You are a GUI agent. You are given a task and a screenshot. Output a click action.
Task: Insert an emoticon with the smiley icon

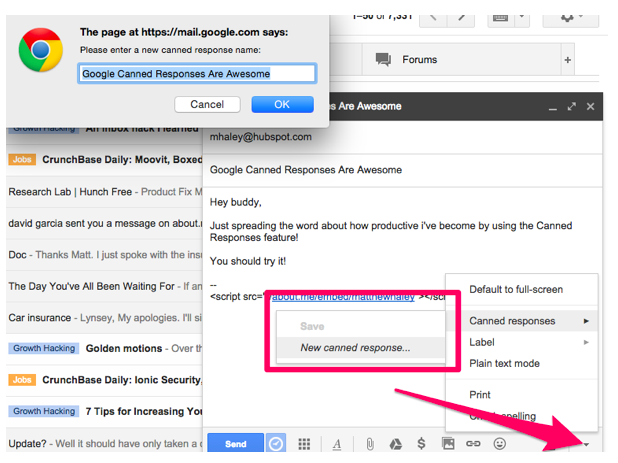(x=499, y=444)
